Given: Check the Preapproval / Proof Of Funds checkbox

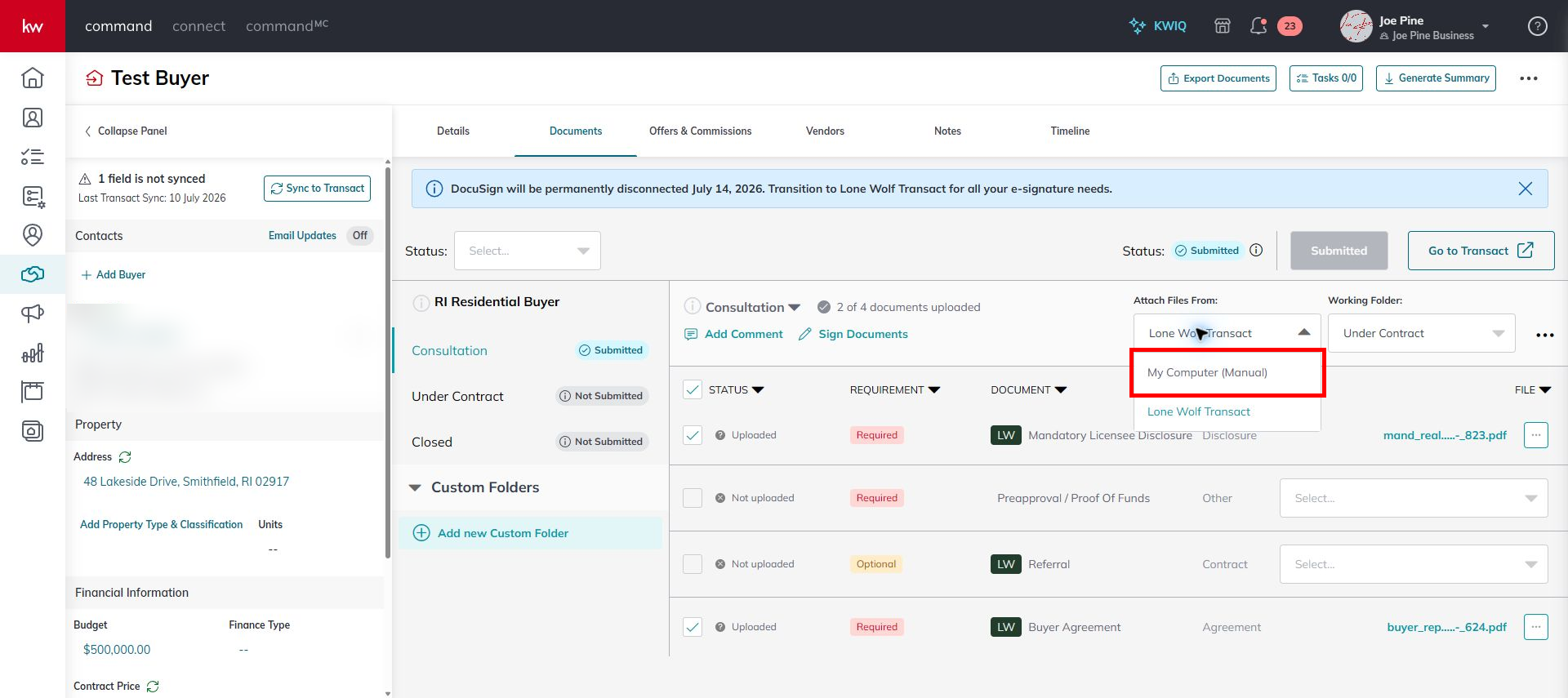Looking at the screenshot, I should click(693, 498).
